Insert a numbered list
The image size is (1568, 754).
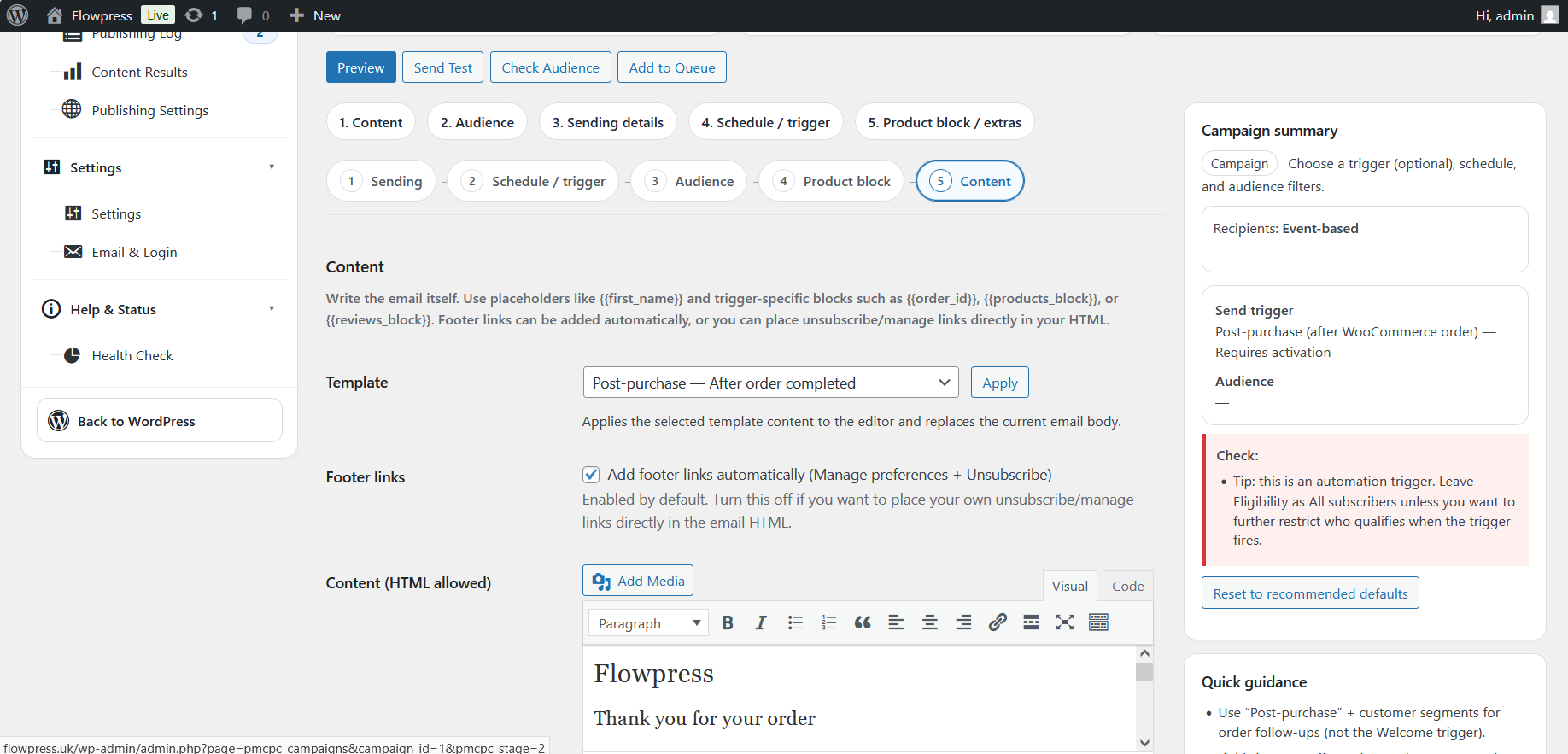(828, 622)
